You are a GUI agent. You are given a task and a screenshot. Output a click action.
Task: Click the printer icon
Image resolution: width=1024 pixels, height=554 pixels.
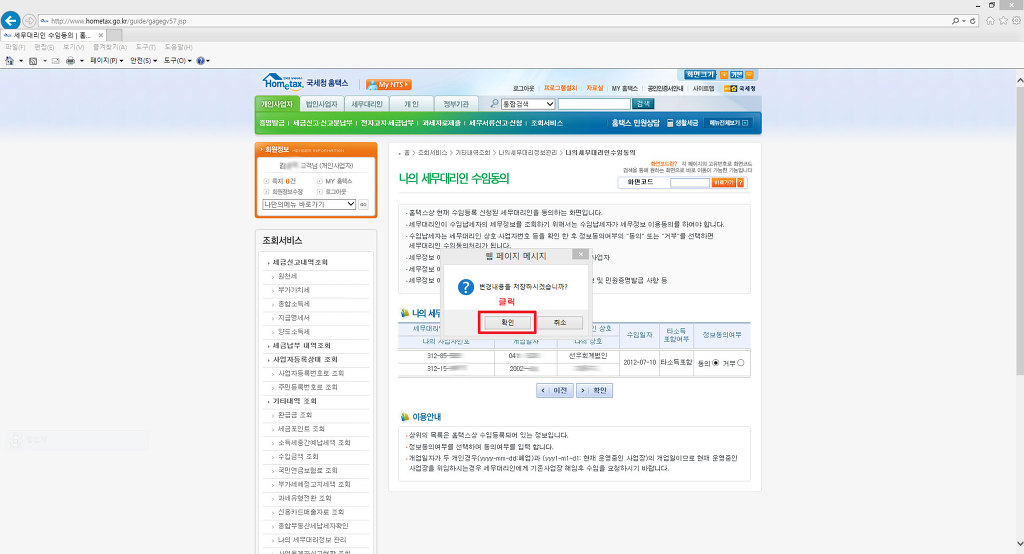(71, 61)
